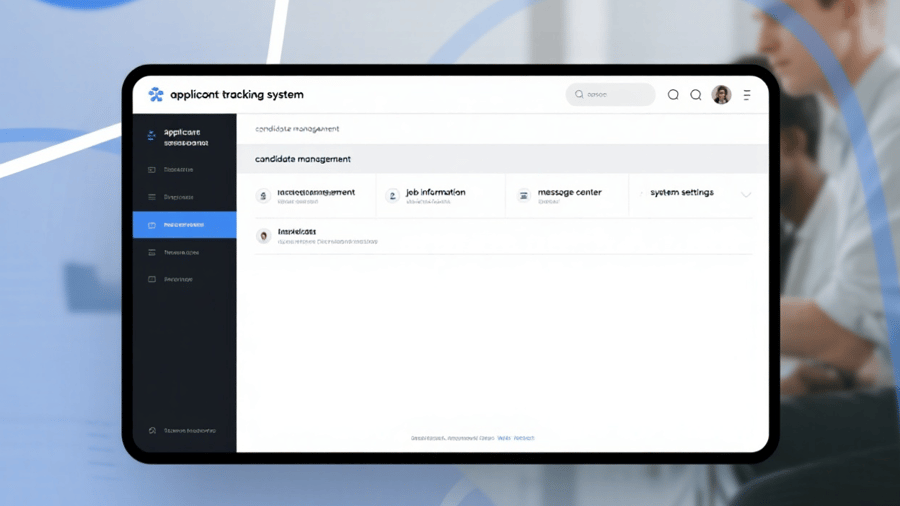Click the first card's round icon under candidate management
Screen dimensions: 900x506
263,196
